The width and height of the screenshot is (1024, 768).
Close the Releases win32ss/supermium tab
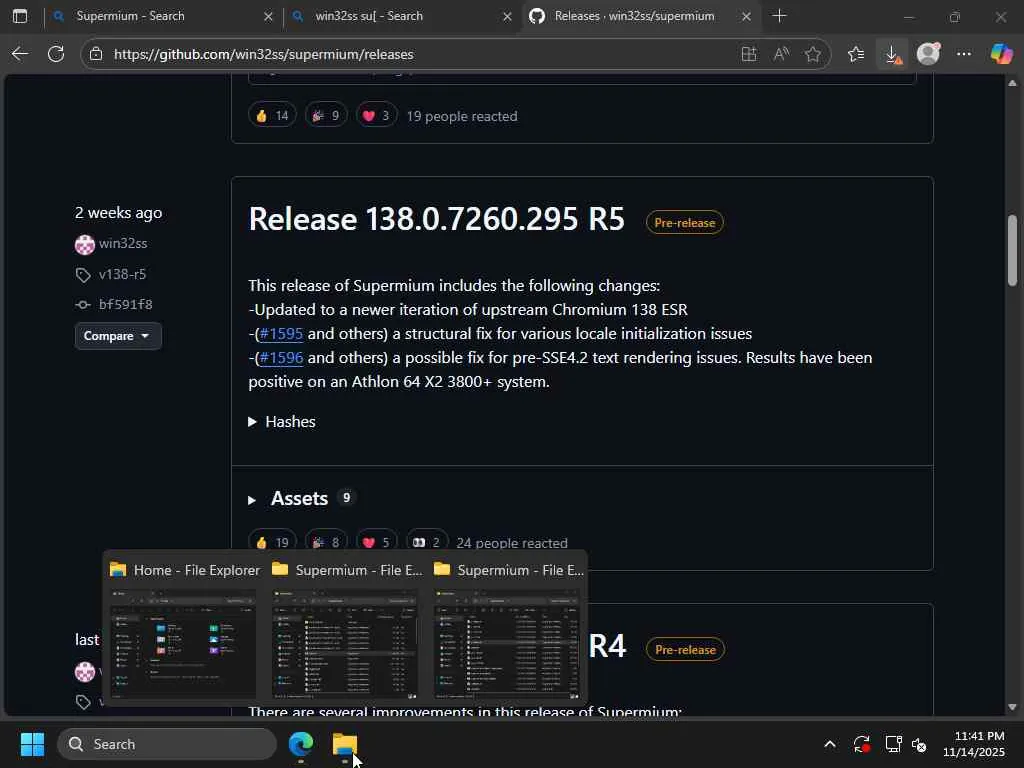point(746,16)
